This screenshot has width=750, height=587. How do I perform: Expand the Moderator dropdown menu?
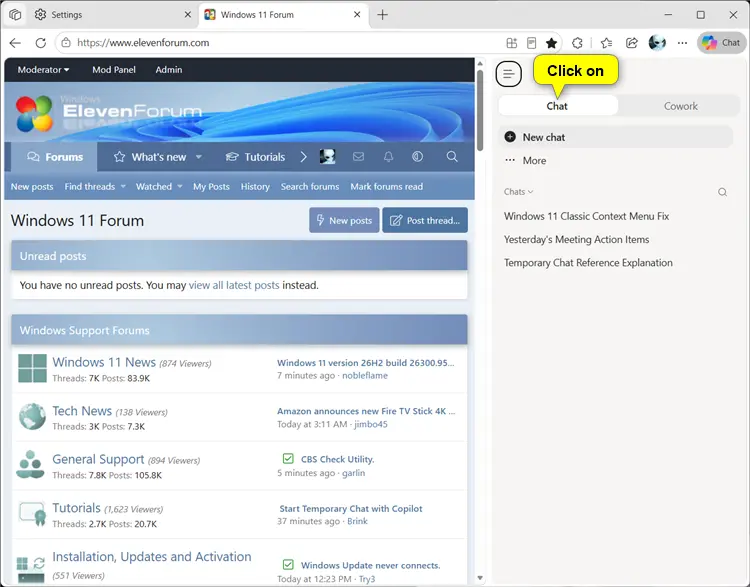[x=44, y=70]
